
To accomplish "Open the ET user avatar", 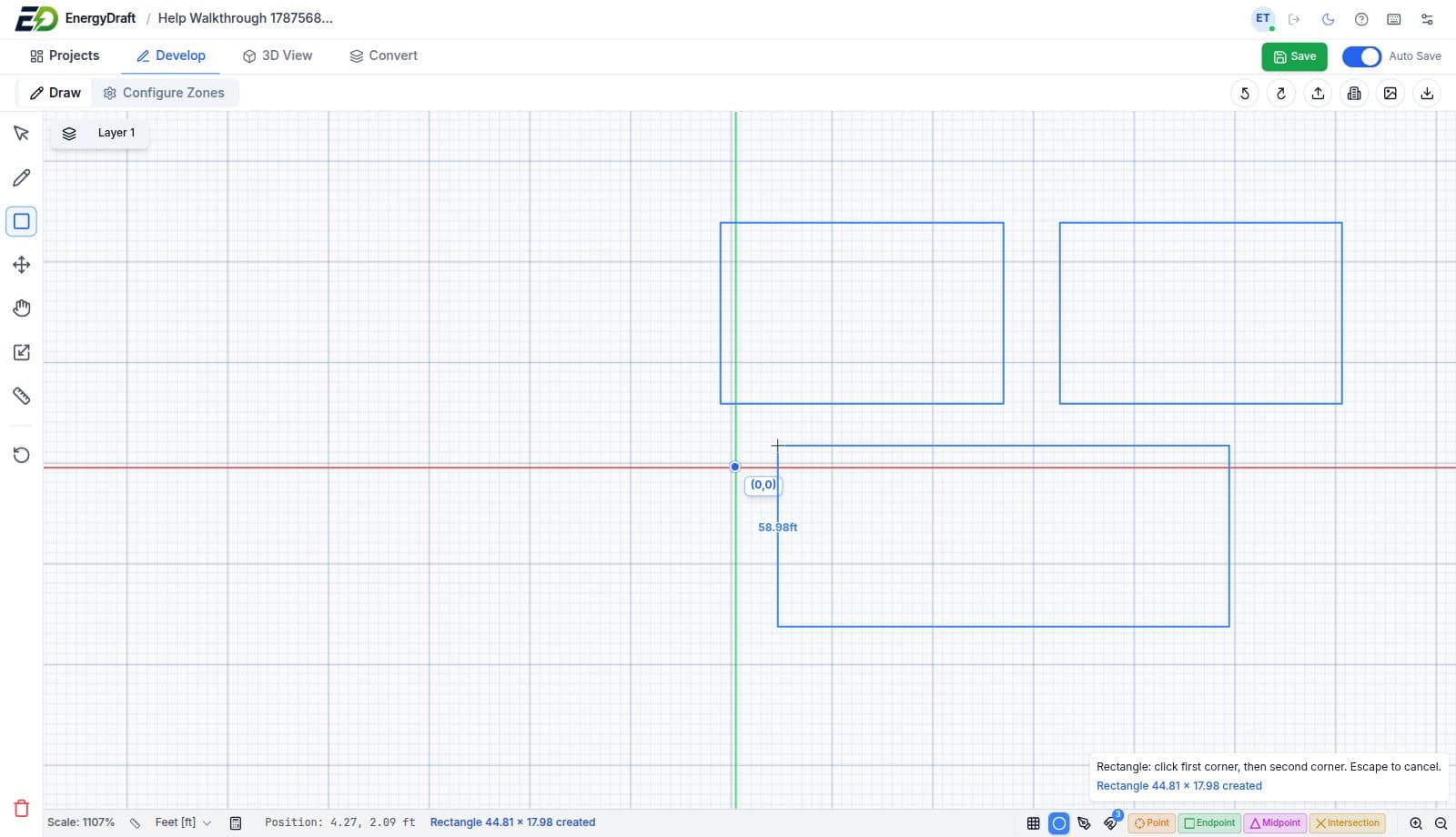I will click(x=1263, y=19).
